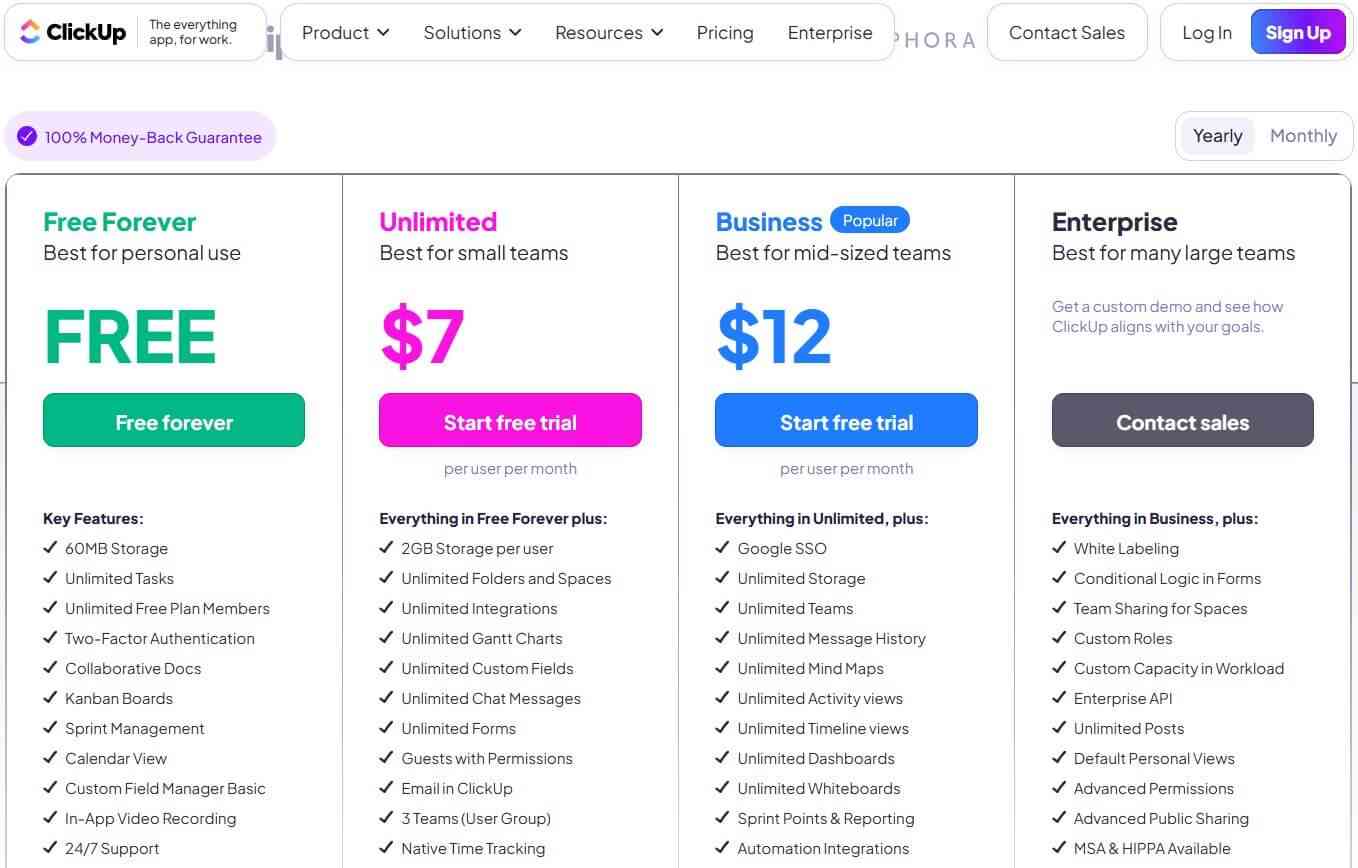Start free trial for Unlimited plan
Viewport: 1358px width, 868px height.
tap(510, 420)
